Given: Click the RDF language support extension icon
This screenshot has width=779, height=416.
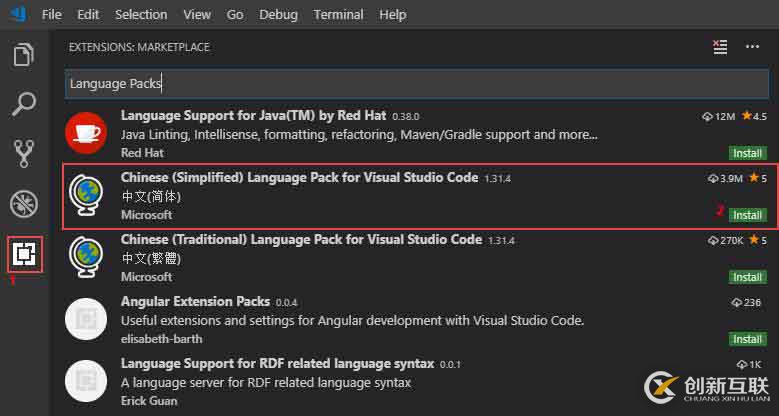Looking at the screenshot, I should (86, 381).
